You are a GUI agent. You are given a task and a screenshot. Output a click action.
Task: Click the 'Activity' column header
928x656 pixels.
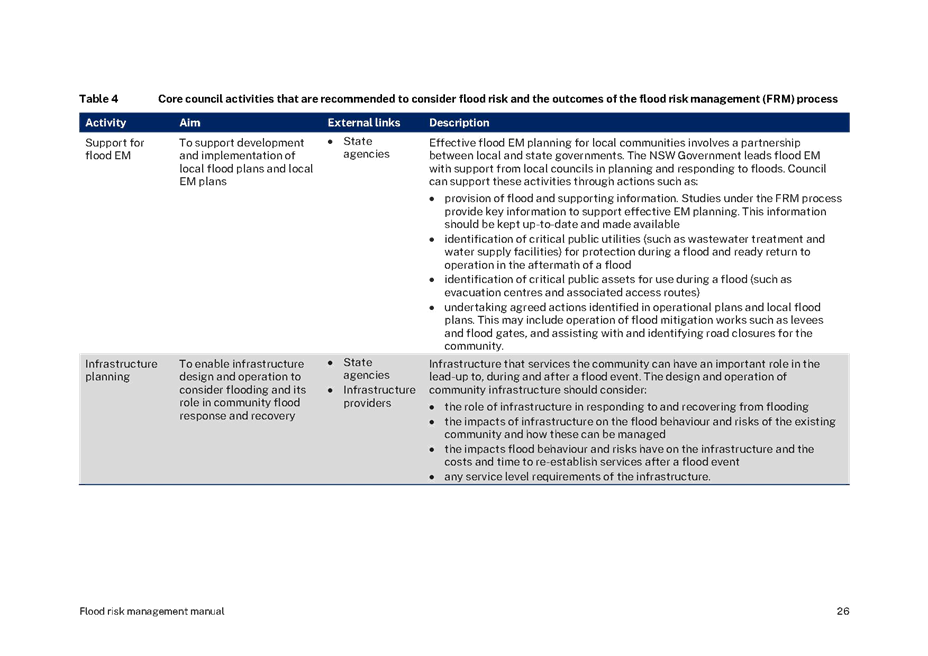pyautogui.click(x=105, y=123)
